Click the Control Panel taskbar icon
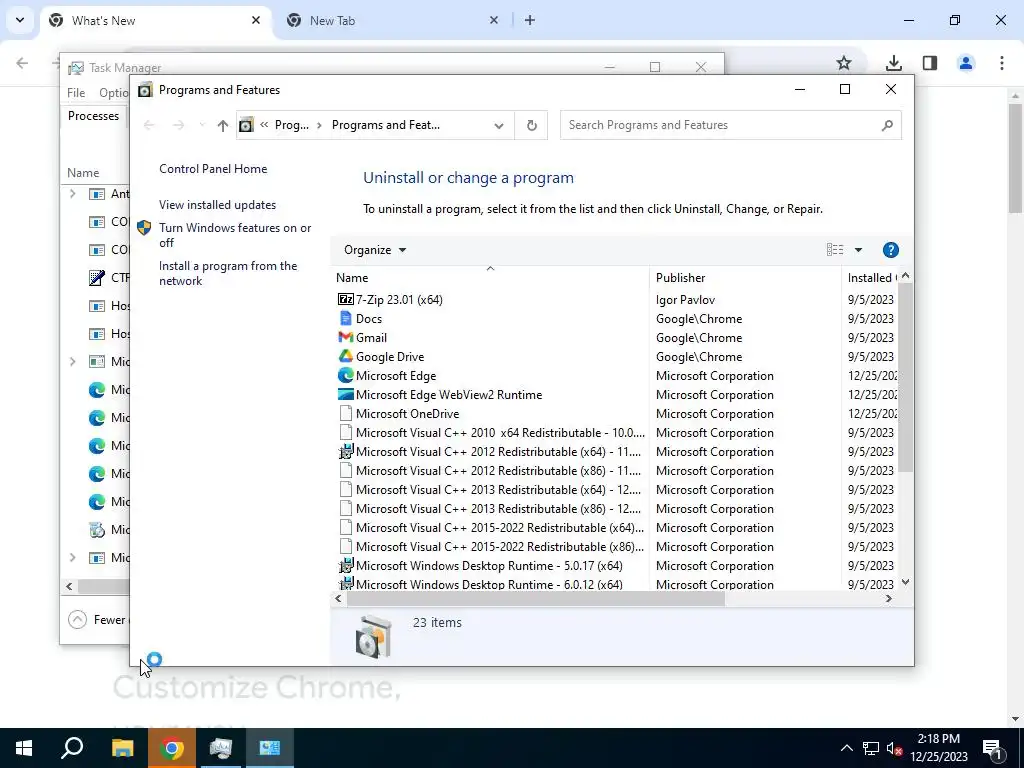The width and height of the screenshot is (1024, 768). pyautogui.click(x=270, y=748)
